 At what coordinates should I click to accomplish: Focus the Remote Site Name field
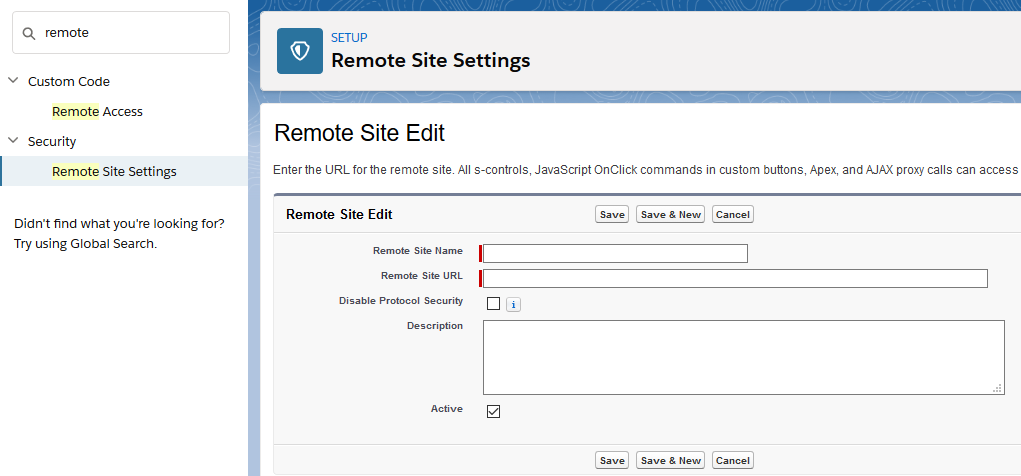615,253
